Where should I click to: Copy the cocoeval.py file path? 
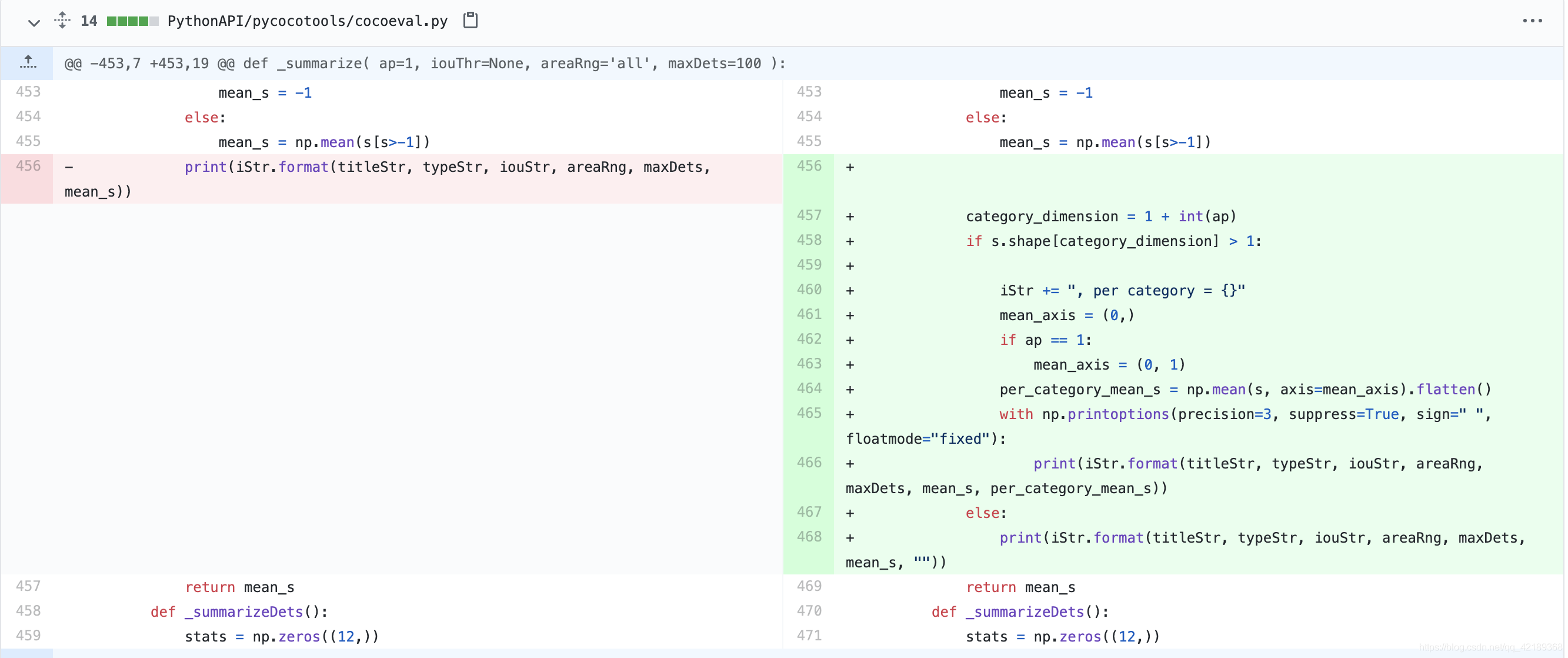click(x=470, y=21)
